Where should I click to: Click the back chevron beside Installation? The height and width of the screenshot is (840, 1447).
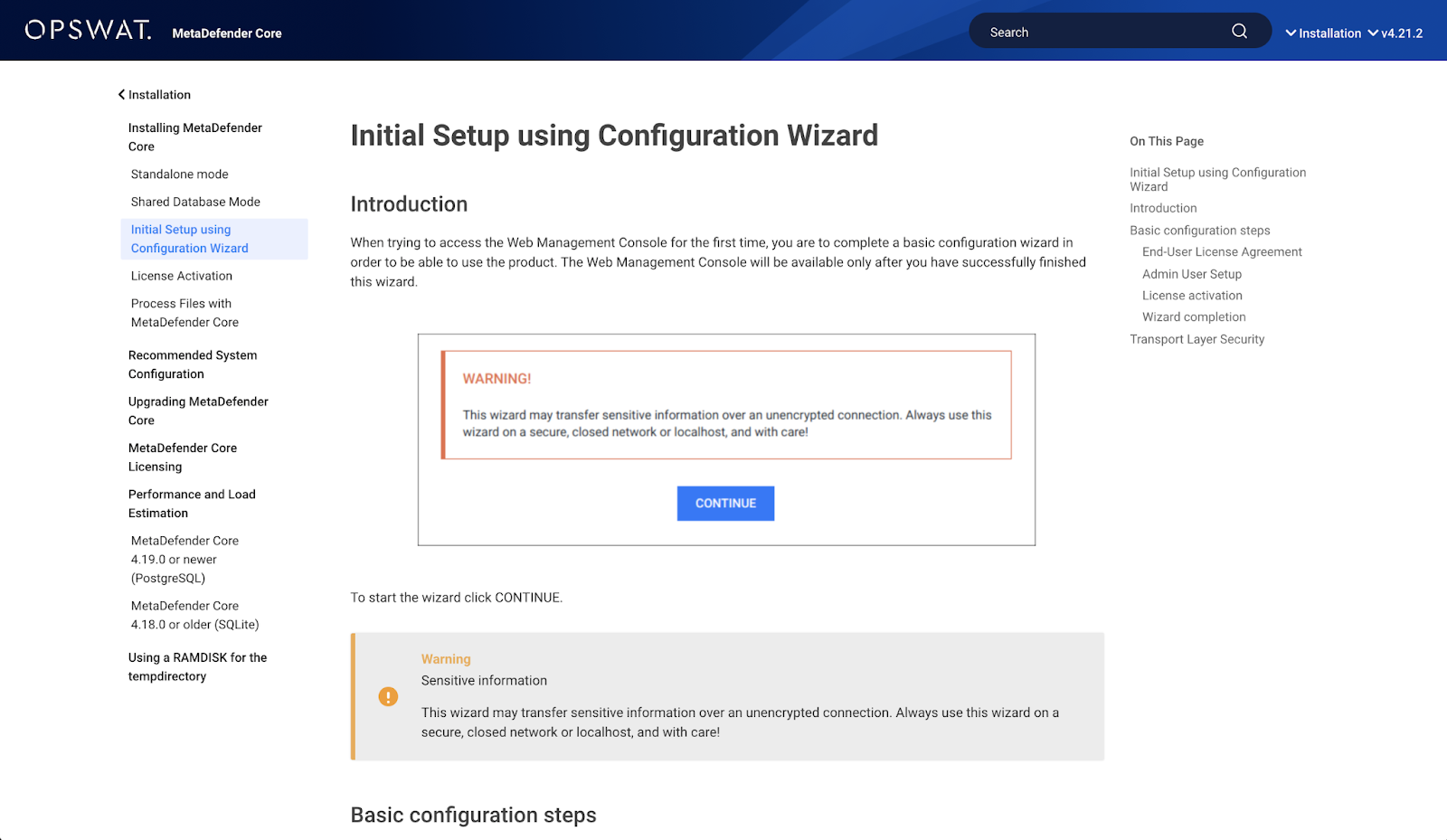121,95
